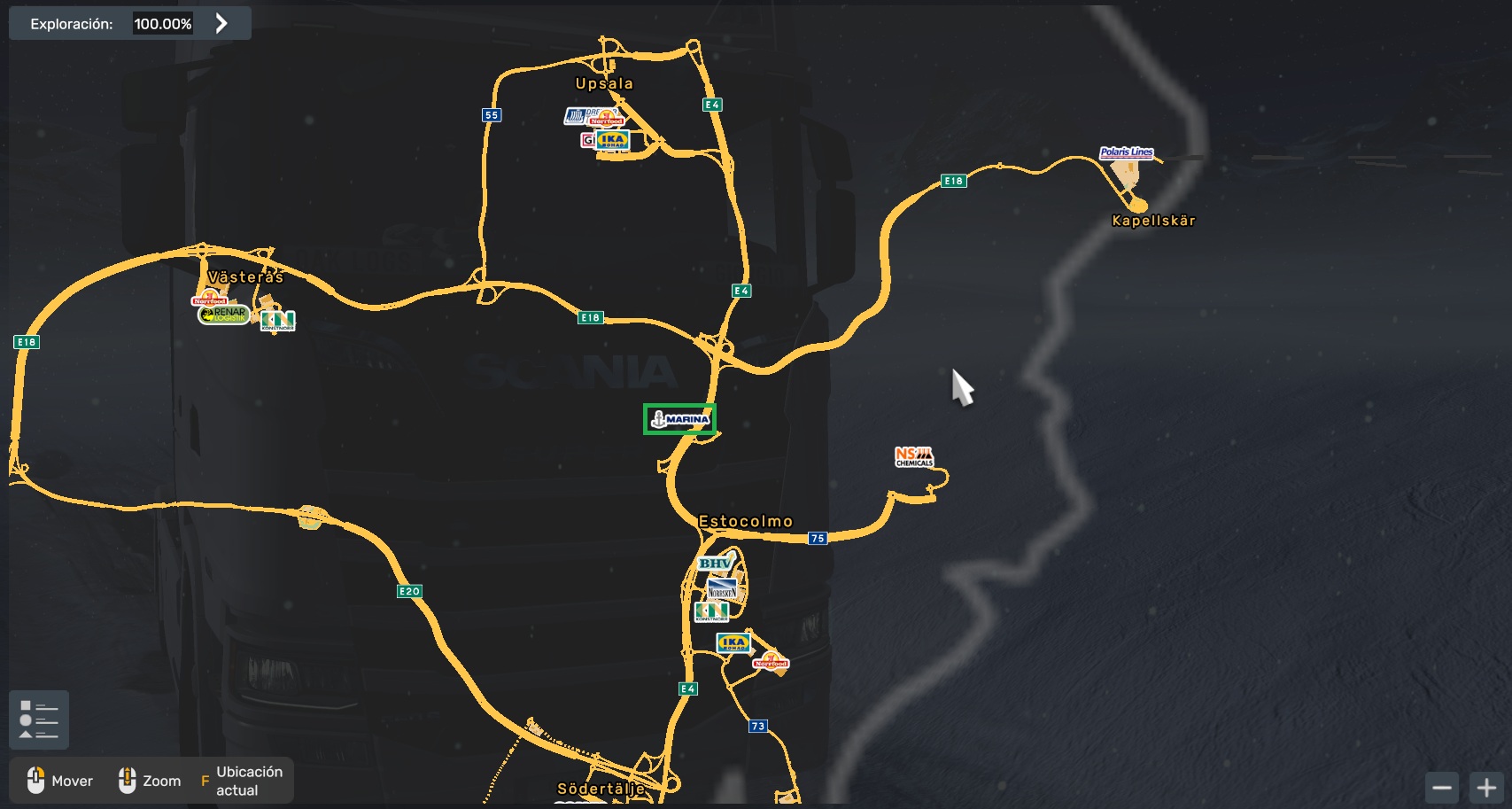Expand the Exploración panel arrow
Screen dimensions: 1512x809
coord(221,24)
